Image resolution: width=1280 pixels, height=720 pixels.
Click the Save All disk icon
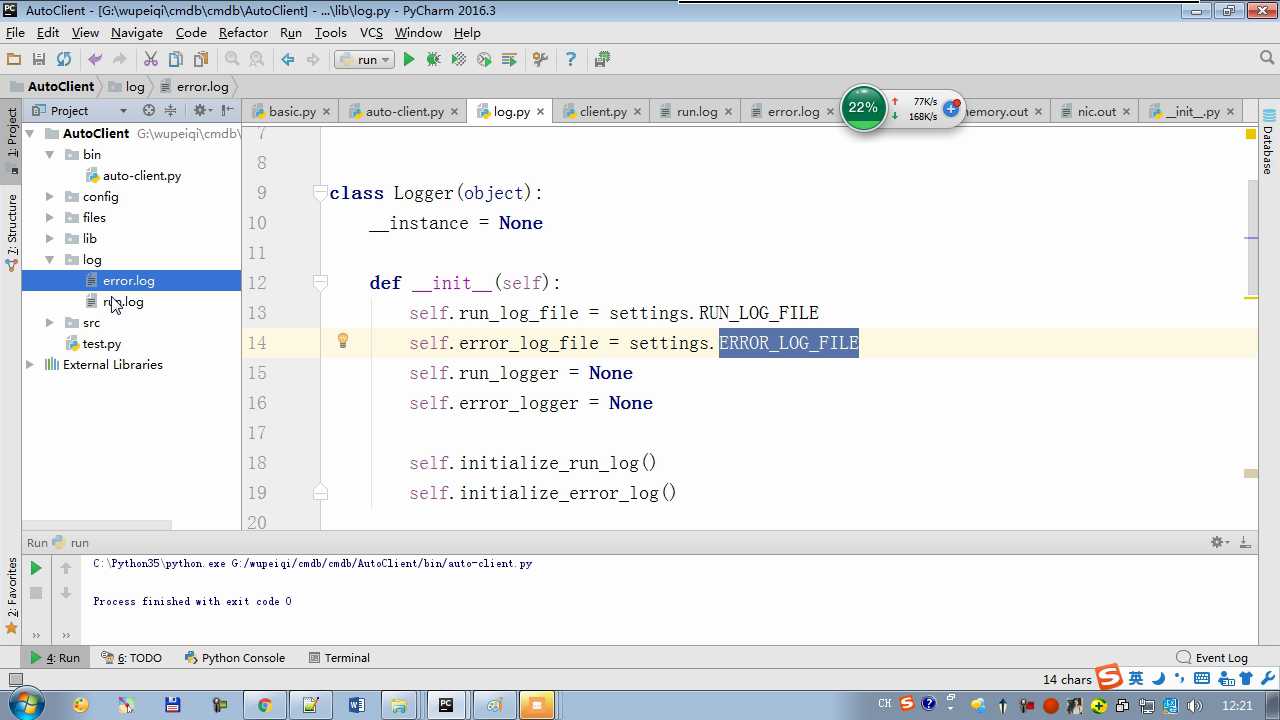coord(39,60)
